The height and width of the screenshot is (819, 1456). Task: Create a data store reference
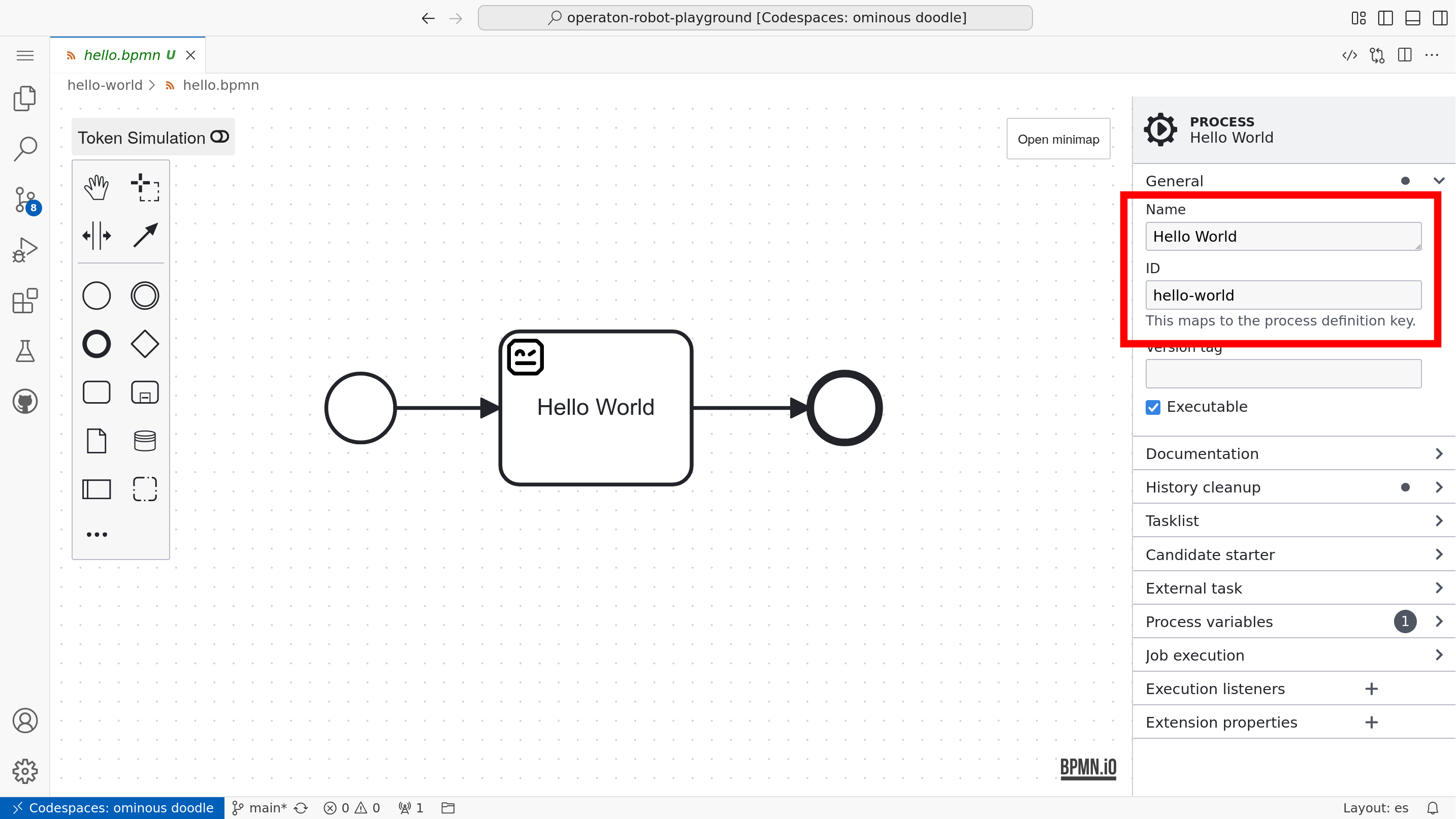(145, 441)
